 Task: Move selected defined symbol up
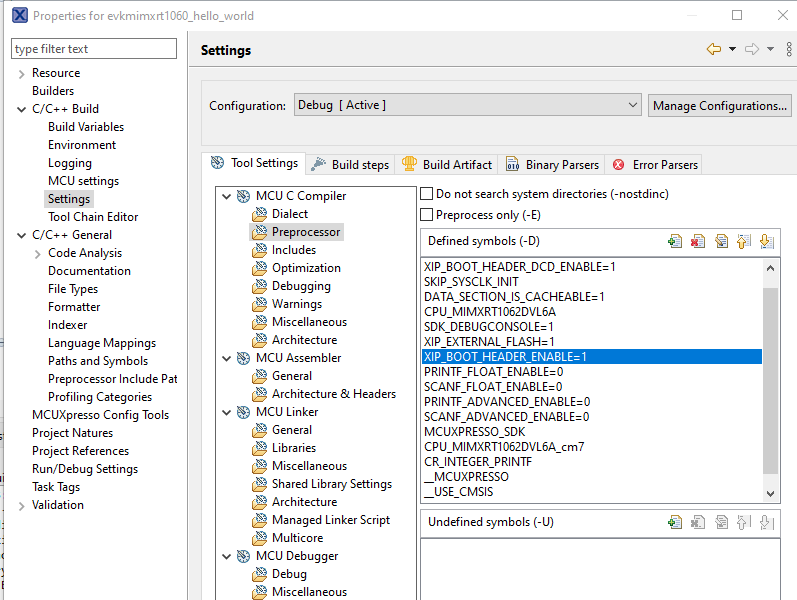pos(743,241)
